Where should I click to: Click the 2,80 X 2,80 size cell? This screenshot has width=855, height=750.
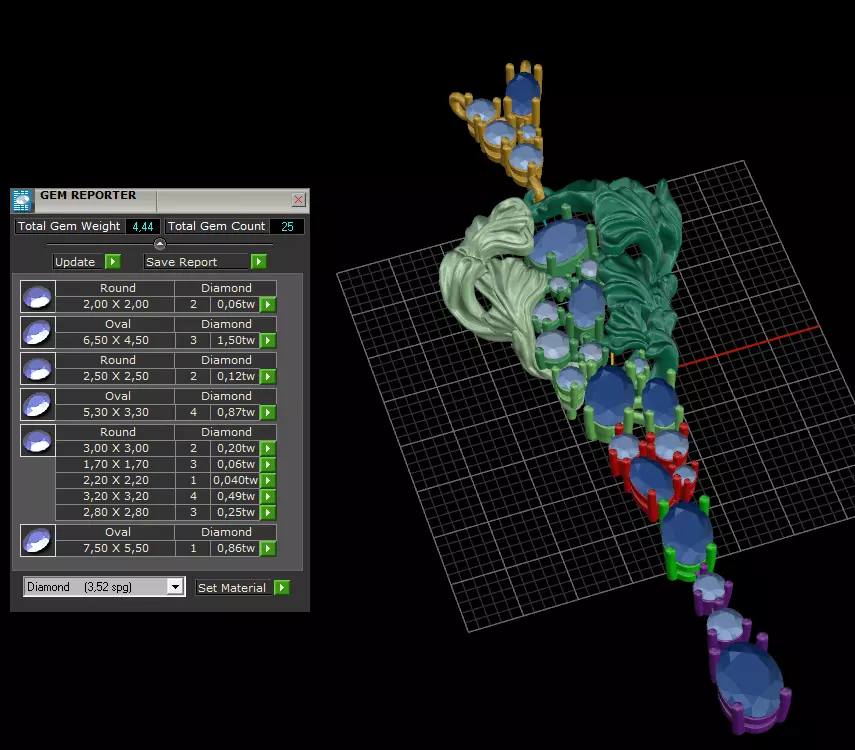pos(116,512)
